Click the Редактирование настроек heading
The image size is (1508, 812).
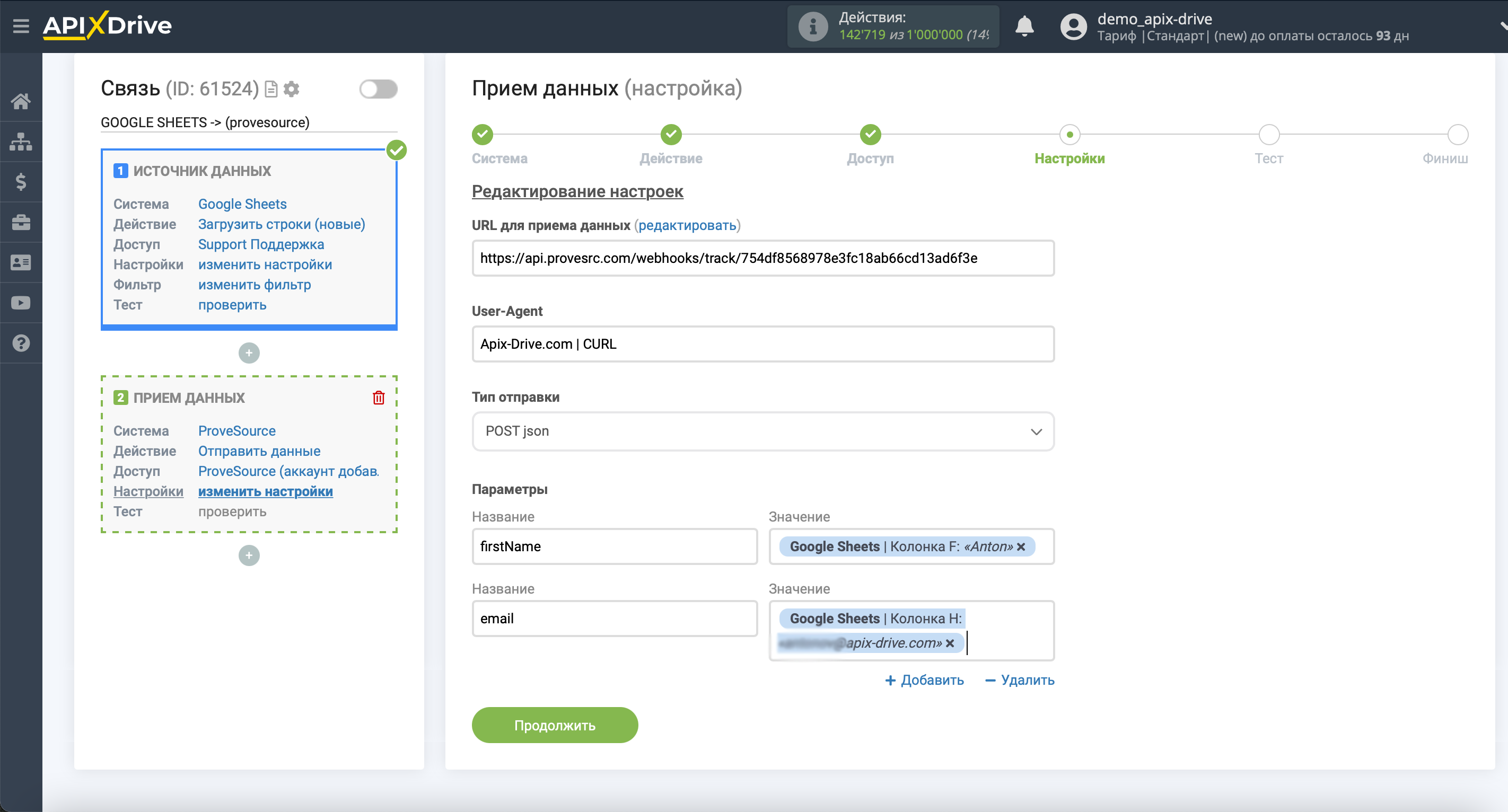pyautogui.click(x=577, y=191)
